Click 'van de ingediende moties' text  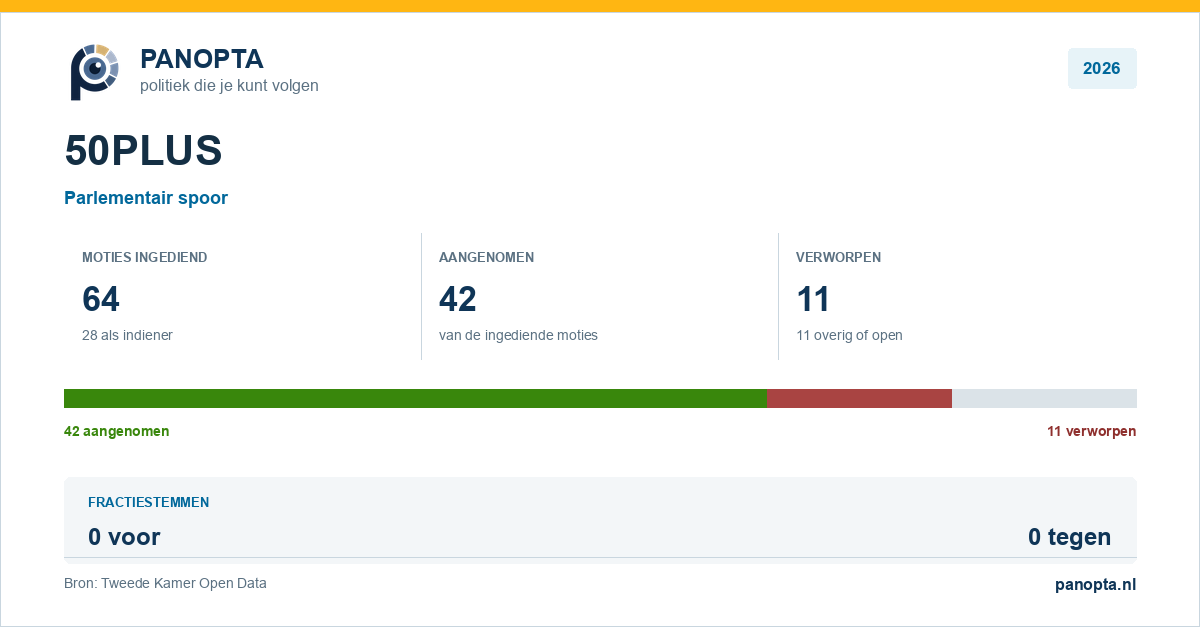click(518, 335)
